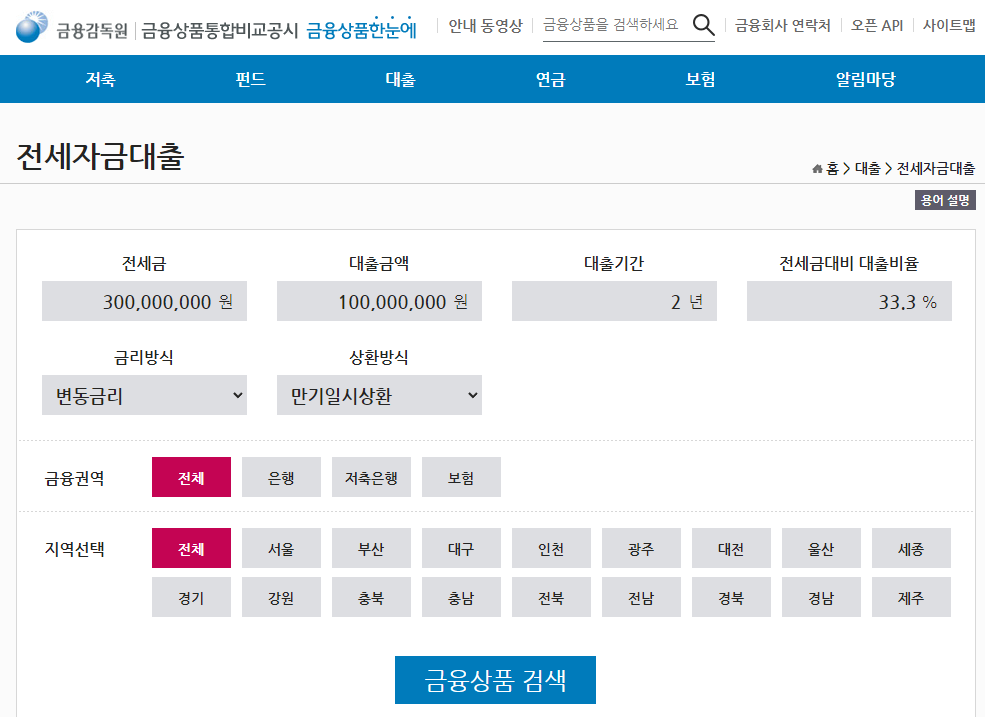985x717 pixels.
Task: Click the 전세금대비 대출비율 field
Action: tap(849, 301)
